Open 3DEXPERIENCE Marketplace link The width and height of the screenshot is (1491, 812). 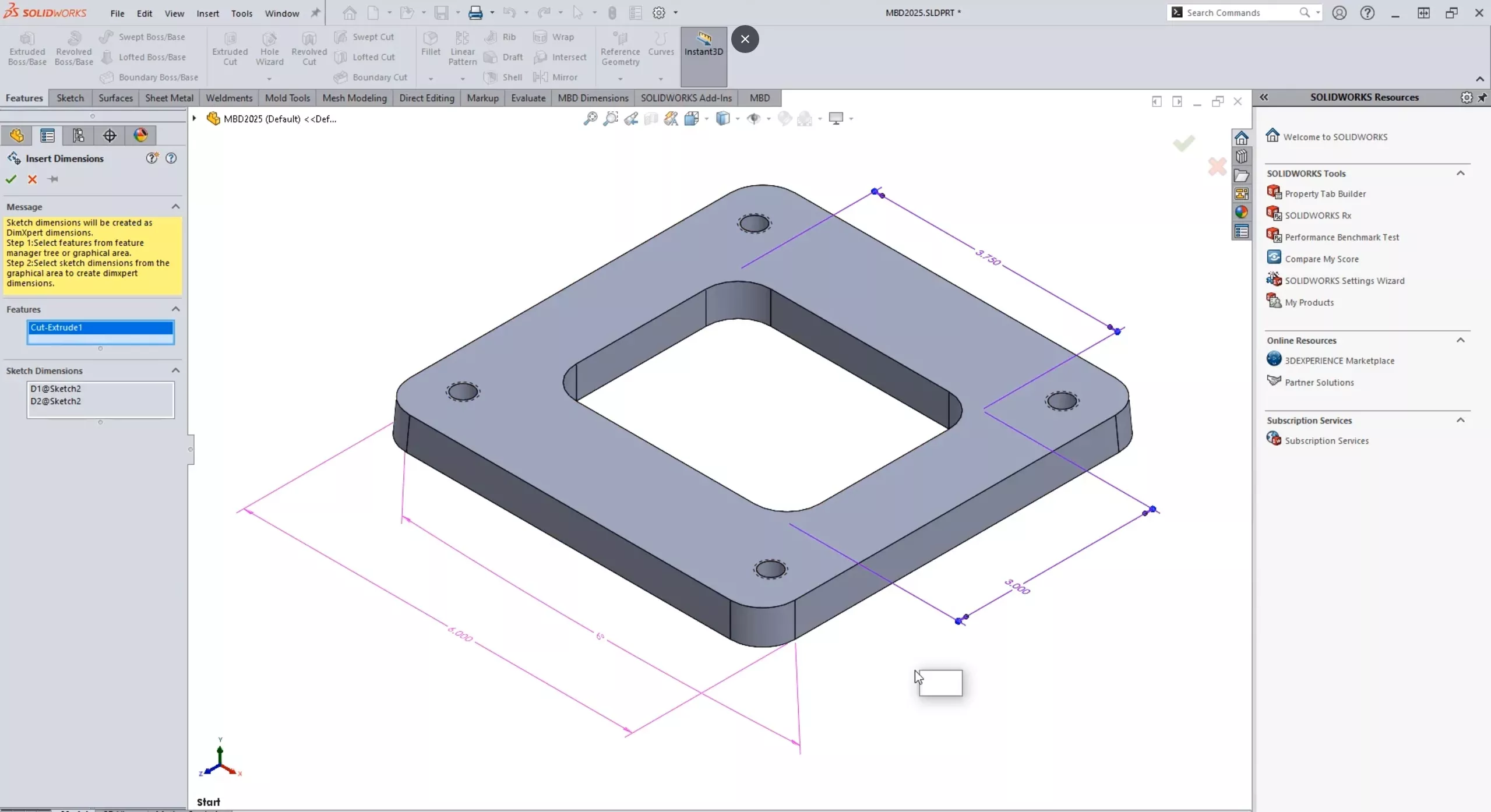point(1340,361)
